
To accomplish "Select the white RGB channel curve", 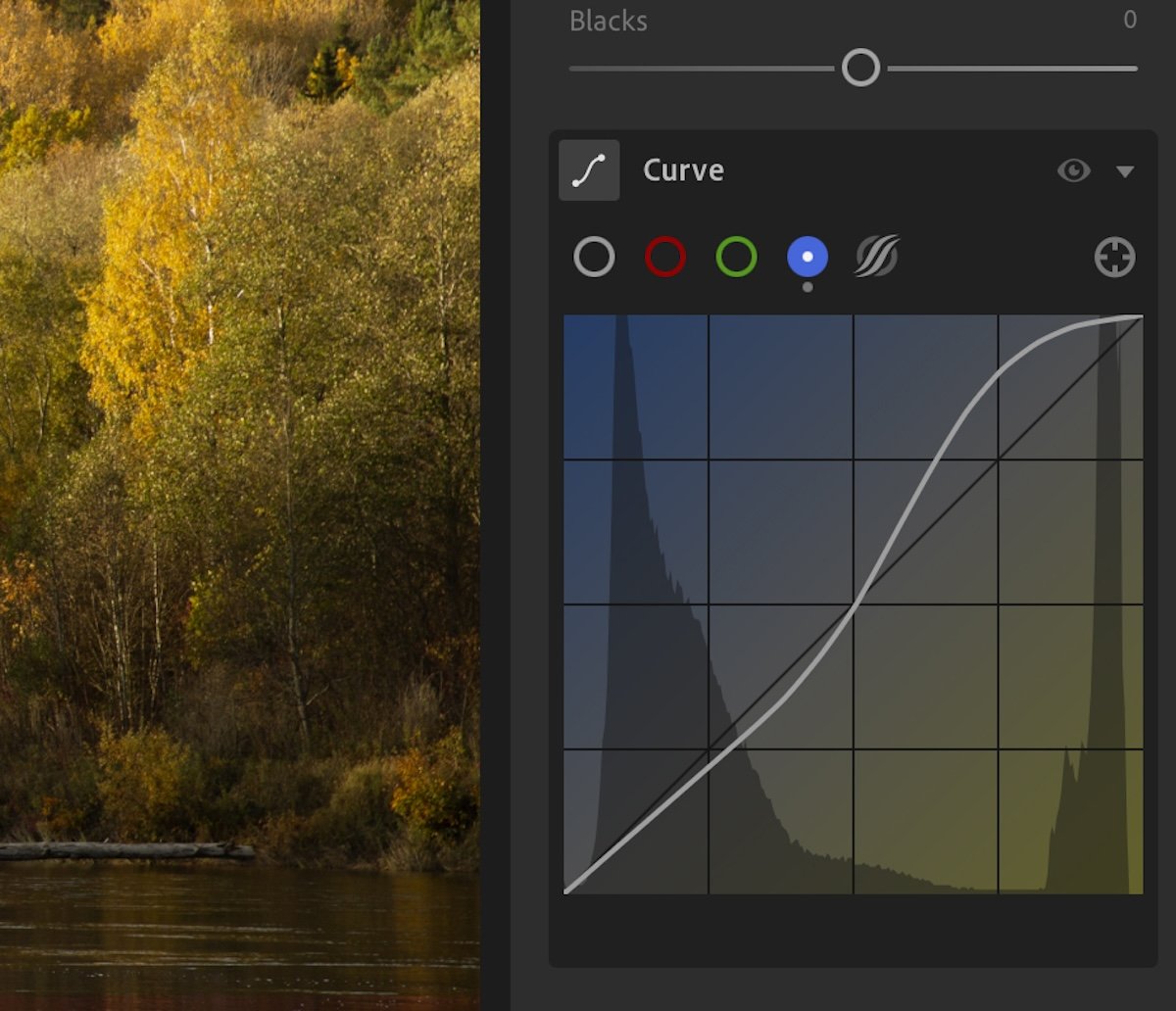I will (x=593, y=256).
